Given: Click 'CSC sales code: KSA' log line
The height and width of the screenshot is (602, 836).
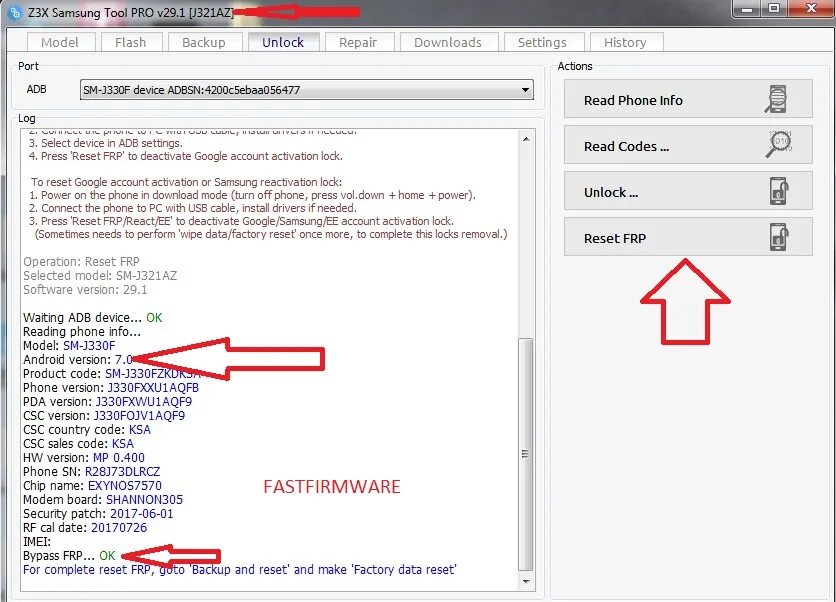Looking at the screenshot, I should 78,444.
